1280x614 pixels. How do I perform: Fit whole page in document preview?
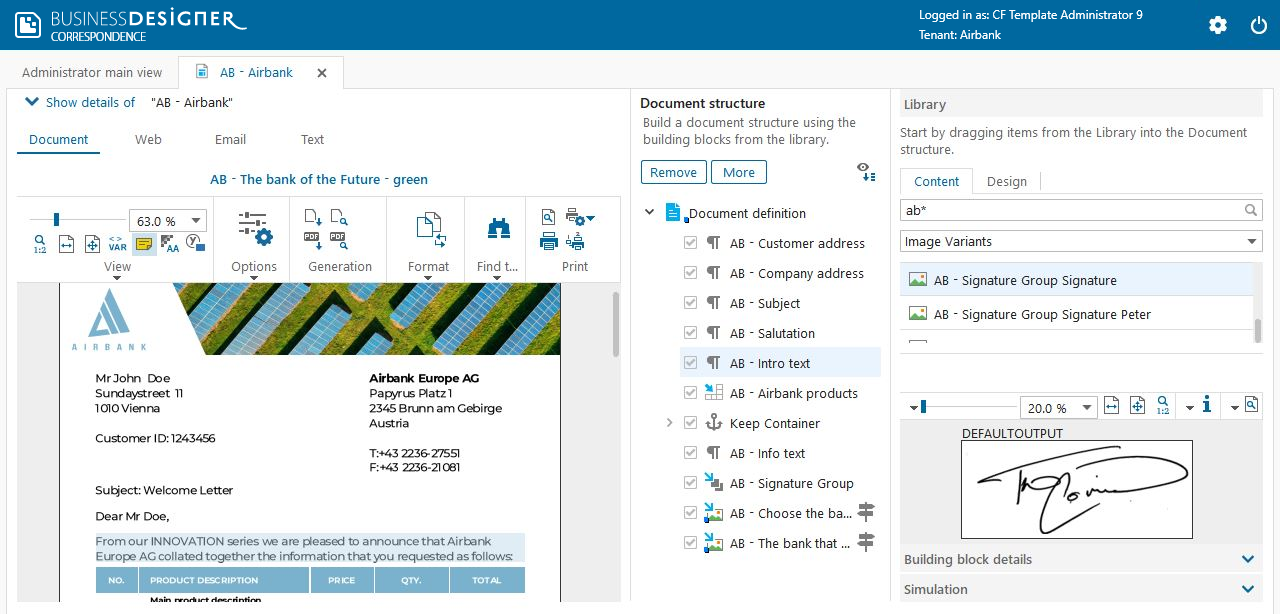[92, 242]
